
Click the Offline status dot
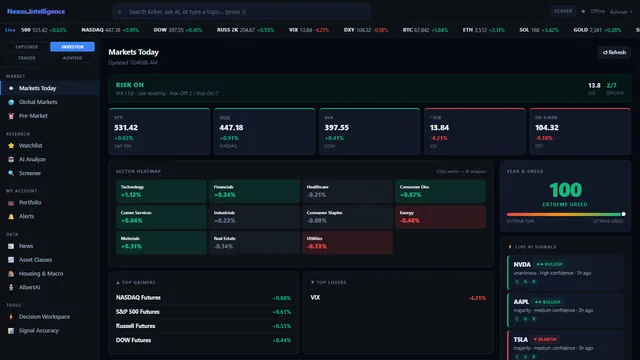click(x=583, y=11)
